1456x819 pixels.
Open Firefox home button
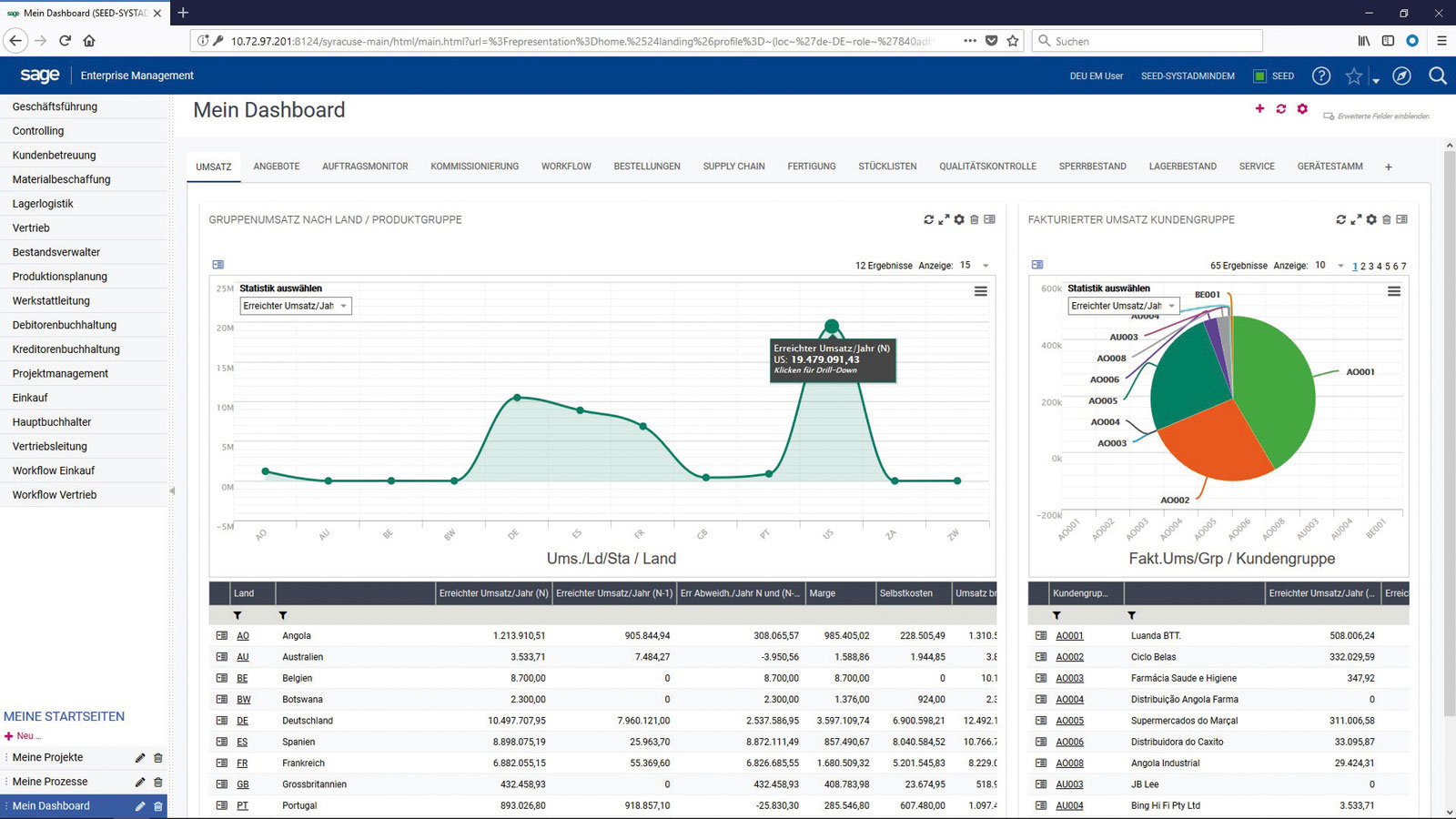pos(89,41)
